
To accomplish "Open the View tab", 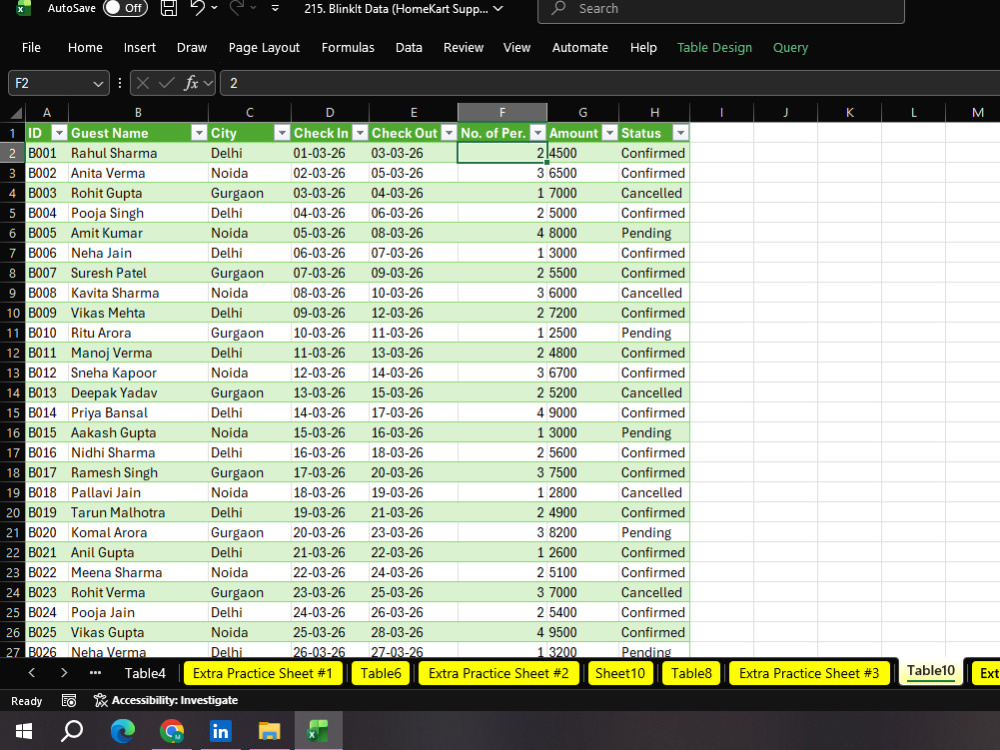I will (517, 48).
